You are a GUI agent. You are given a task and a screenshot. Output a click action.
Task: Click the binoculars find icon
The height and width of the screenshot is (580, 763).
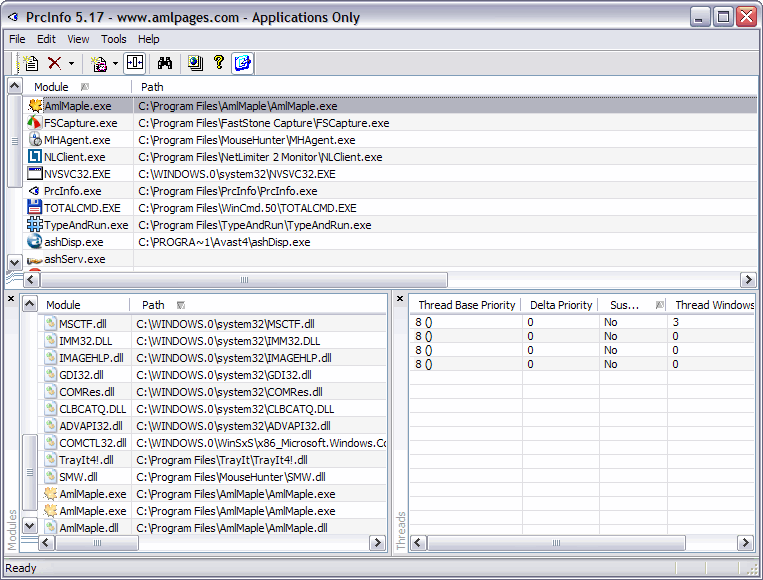(166, 63)
